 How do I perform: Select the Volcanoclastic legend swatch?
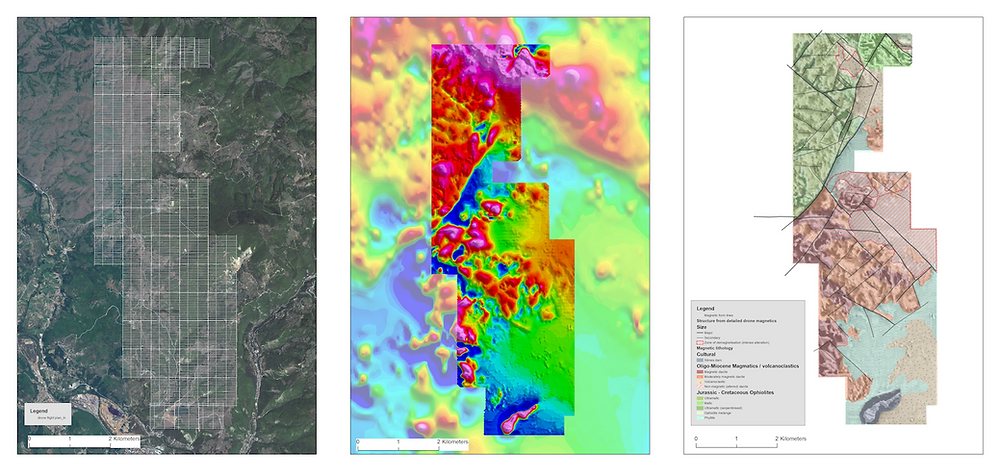click(x=700, y=382)
